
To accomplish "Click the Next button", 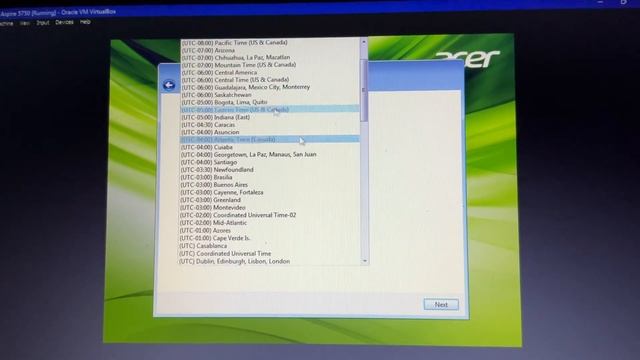I will [441, 304].
